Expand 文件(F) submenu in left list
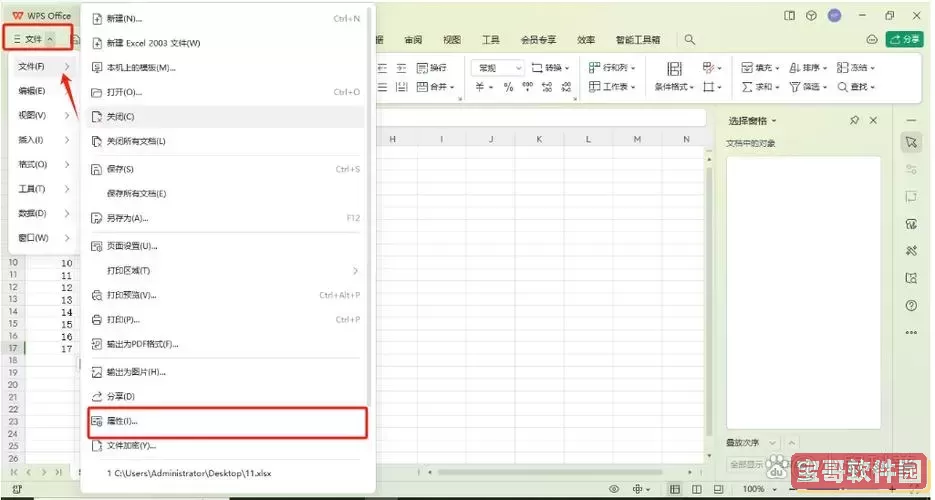This screenshot has width=935, height=500. (x=44, y=66)
